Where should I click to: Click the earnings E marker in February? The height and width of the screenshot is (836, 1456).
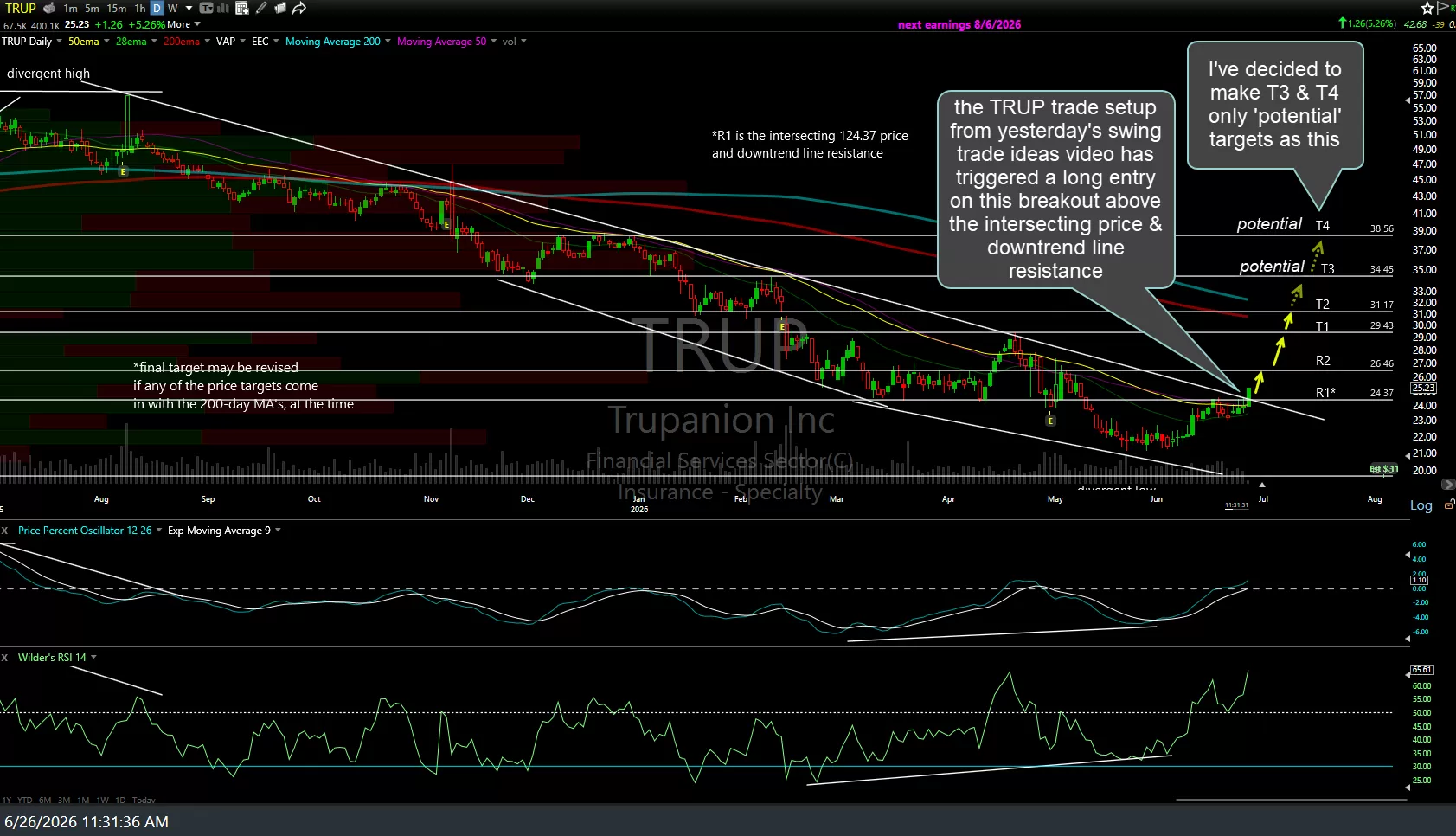pos(782,326)
